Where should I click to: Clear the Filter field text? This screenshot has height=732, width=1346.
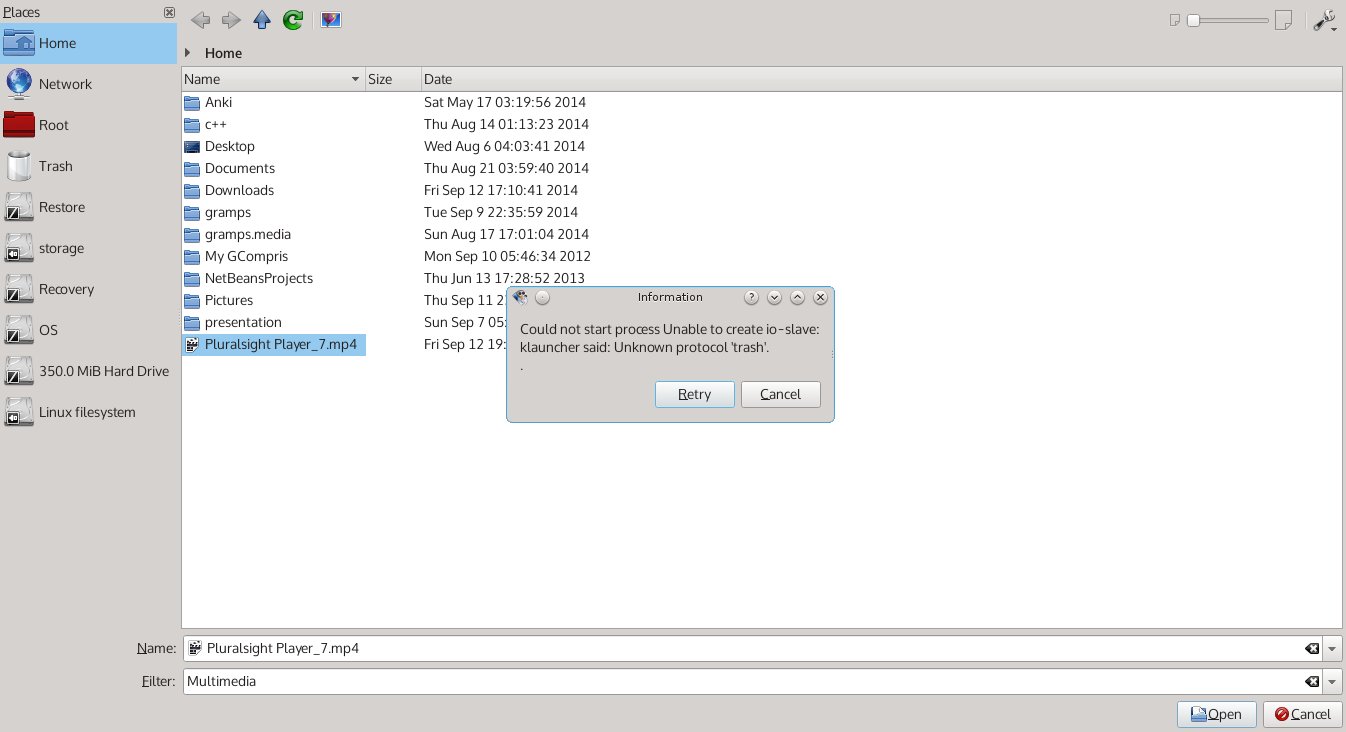coord(1311,681)
